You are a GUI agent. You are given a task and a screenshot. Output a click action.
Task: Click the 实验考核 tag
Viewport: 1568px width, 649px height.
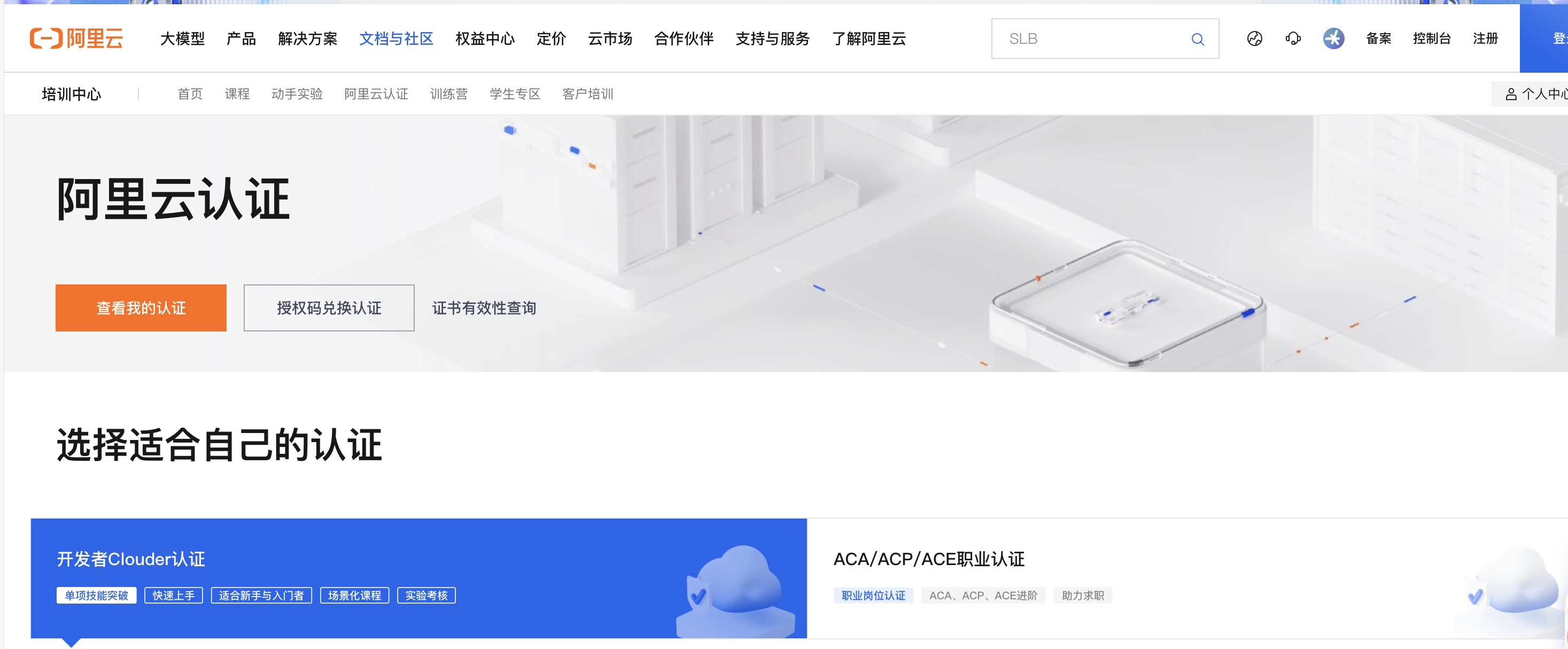[426, 596]
